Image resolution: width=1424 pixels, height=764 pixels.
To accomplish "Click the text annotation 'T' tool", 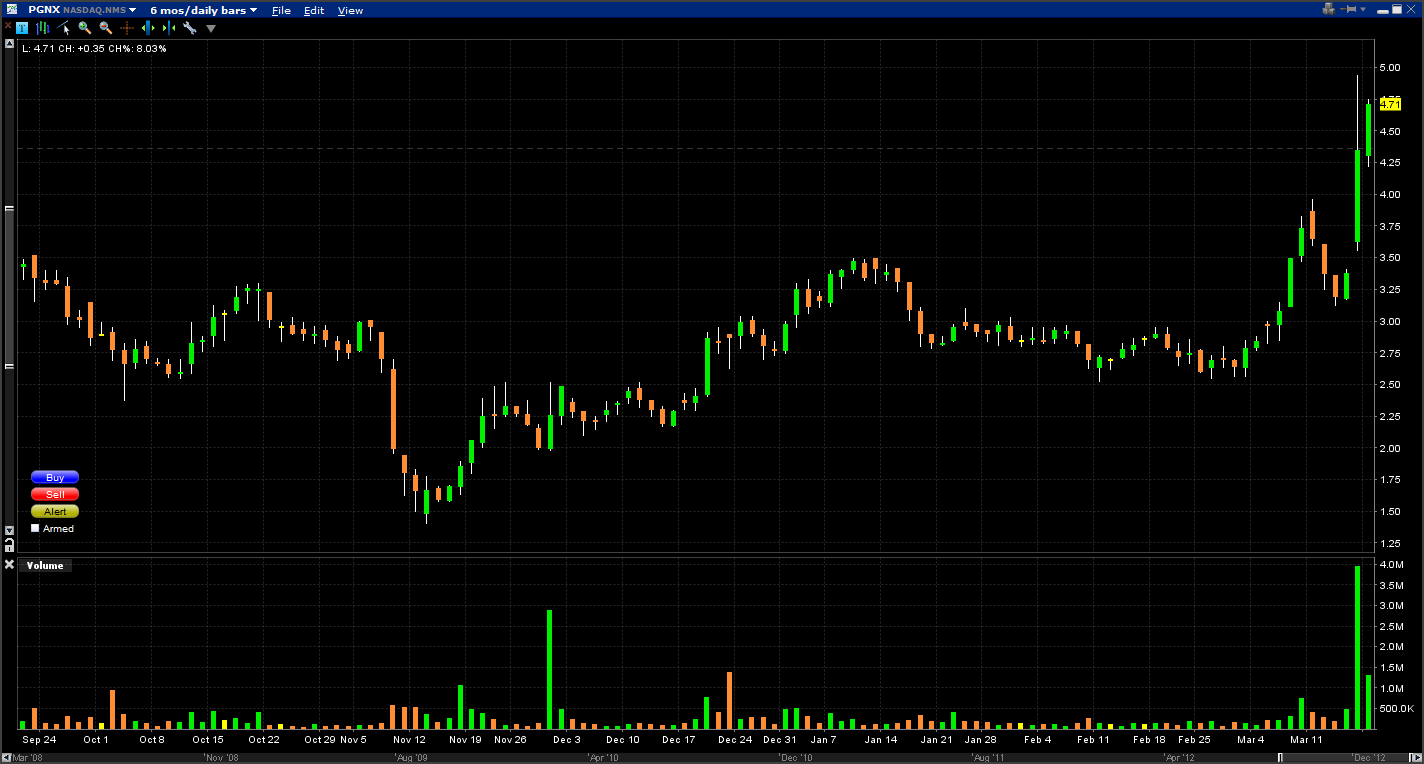I will (22, 28).
